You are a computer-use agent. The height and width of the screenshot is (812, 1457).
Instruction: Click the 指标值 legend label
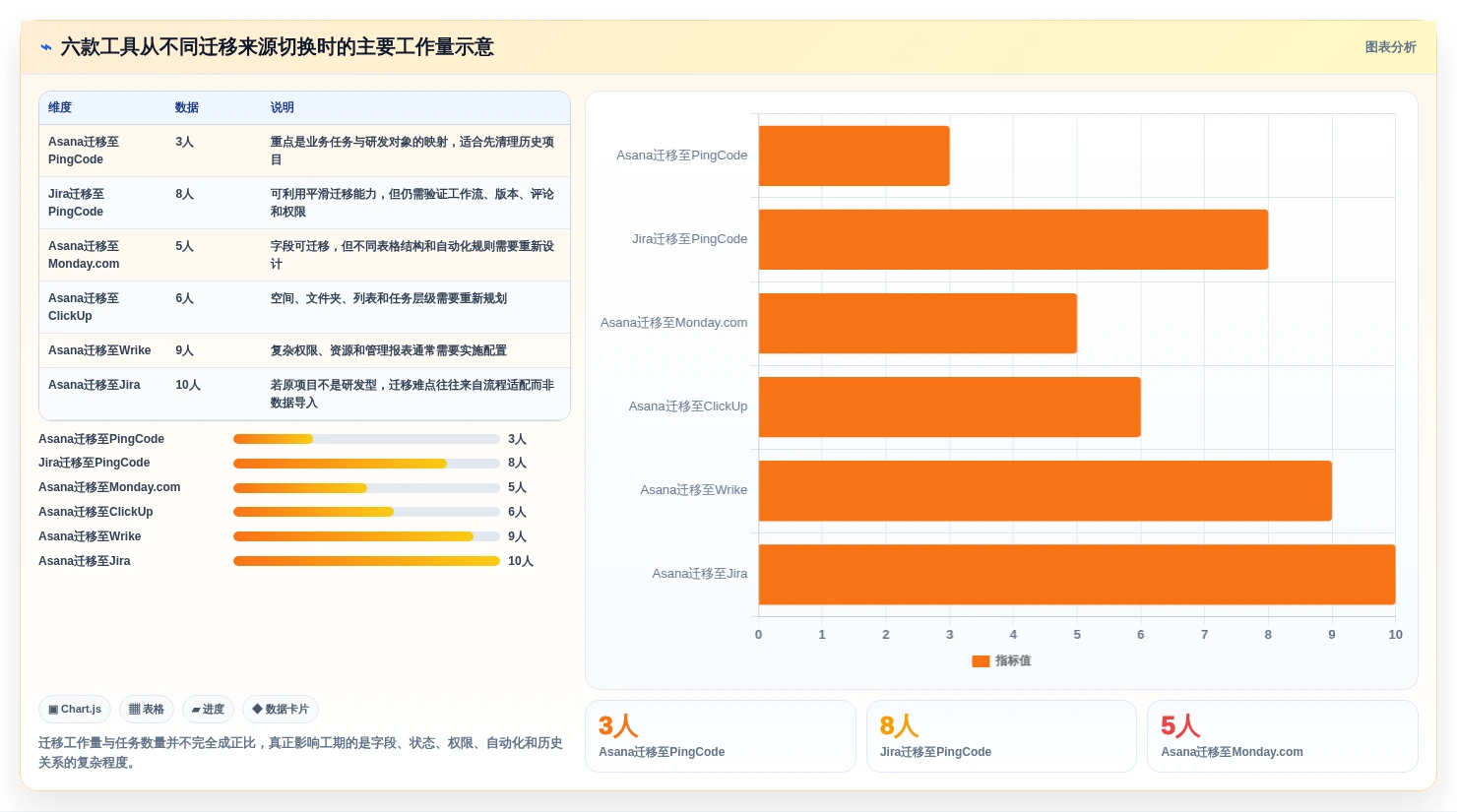(x=1013, y=661)
